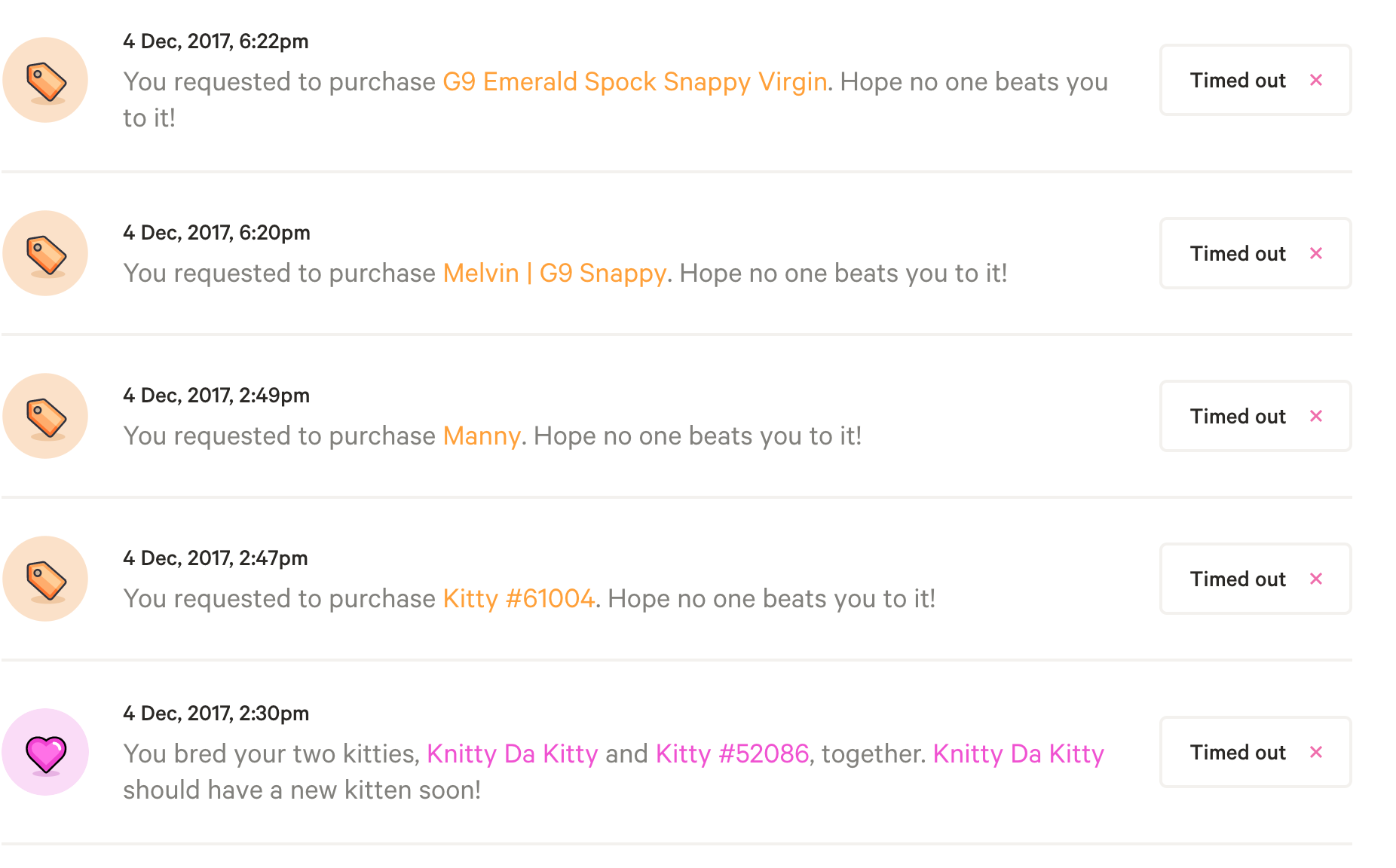
Task: Click Timed out button on breeding activity
Action: click(x=1237, y=753)
